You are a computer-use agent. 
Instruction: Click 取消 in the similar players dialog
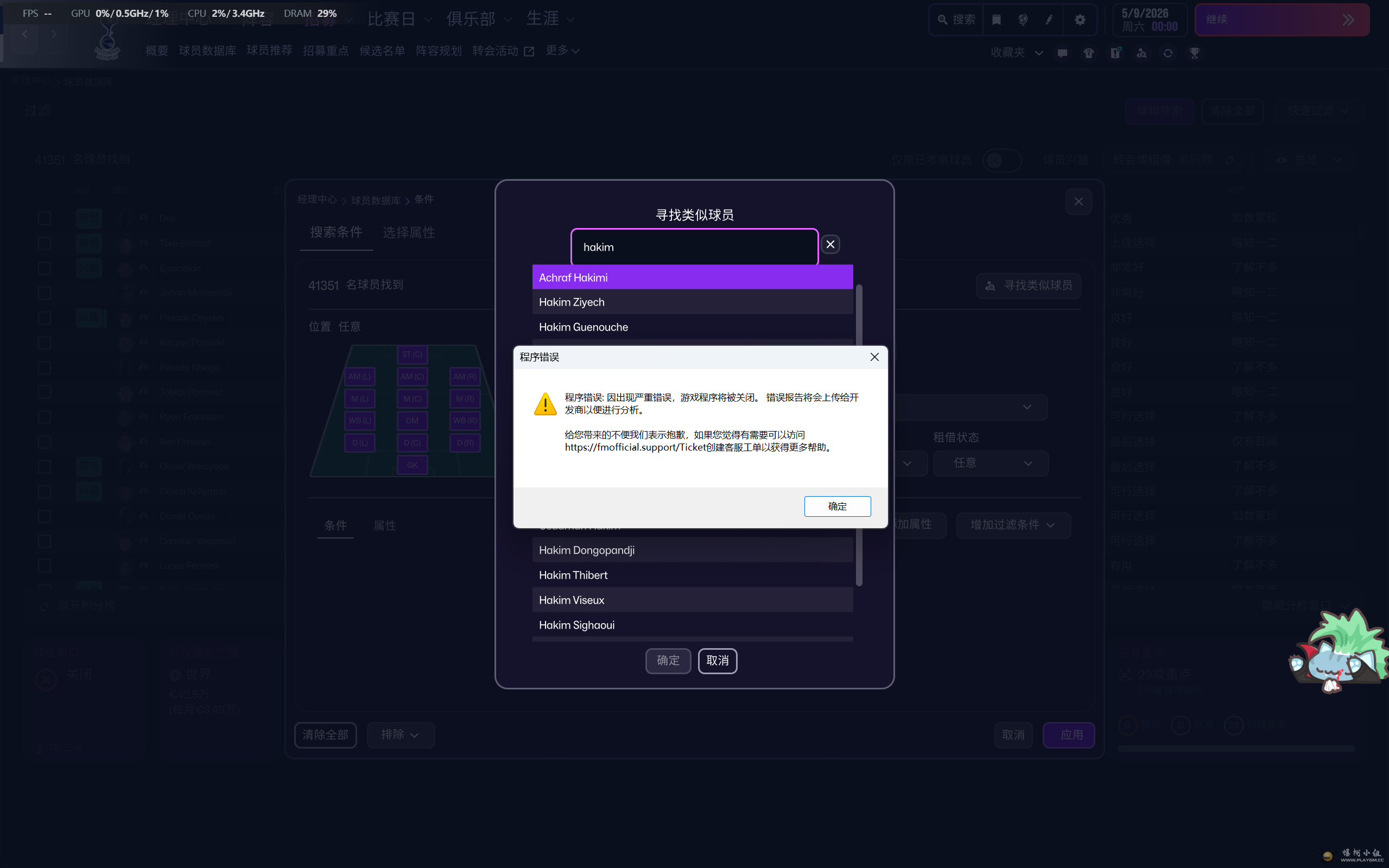tap(718, 661)
